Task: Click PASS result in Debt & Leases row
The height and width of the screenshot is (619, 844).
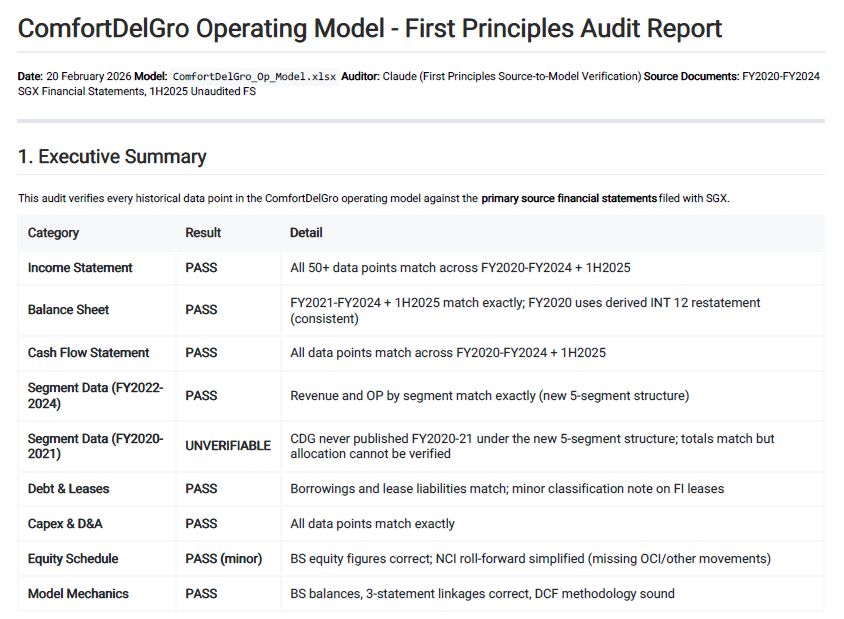Action: coord(201,489)
